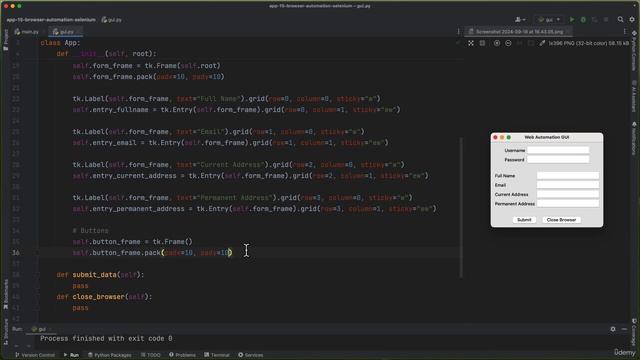Zoom out on the image preview
The width and height of the screenshot is (640, 360).
coord(508,43)
